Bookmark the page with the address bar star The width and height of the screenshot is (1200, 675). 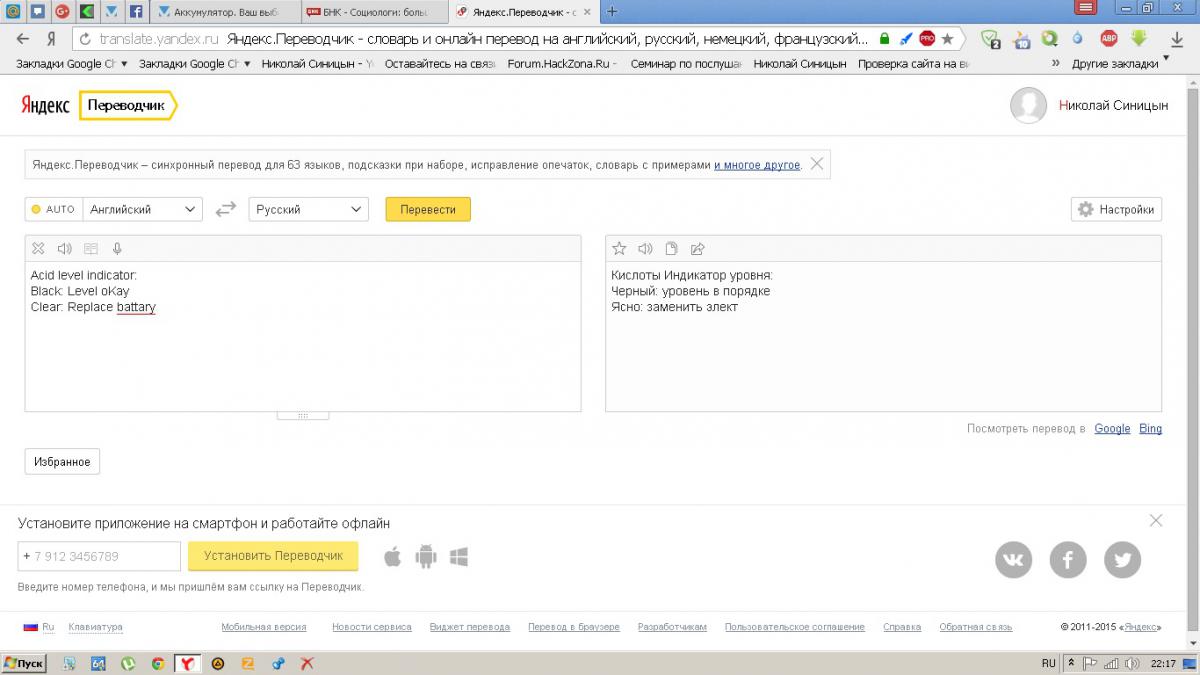[947, 39]
